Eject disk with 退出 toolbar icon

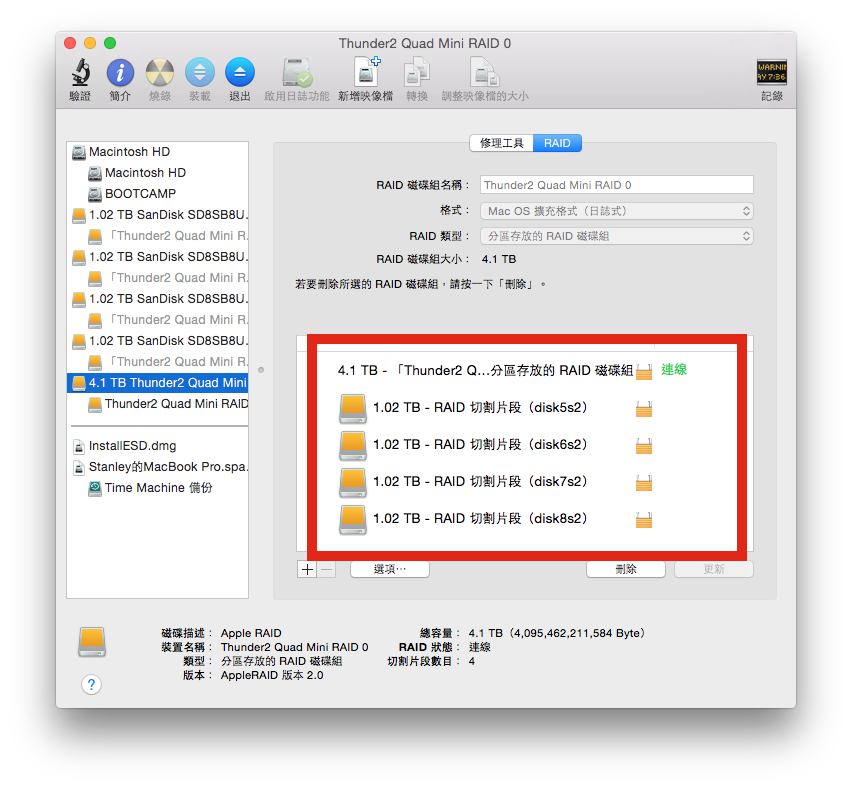pos(240,74)
